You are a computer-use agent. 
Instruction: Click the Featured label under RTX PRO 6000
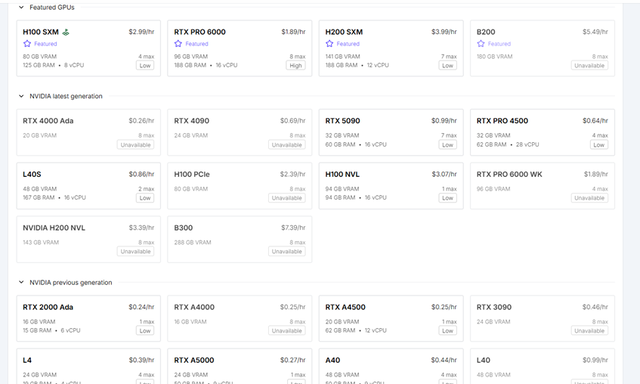197,44
